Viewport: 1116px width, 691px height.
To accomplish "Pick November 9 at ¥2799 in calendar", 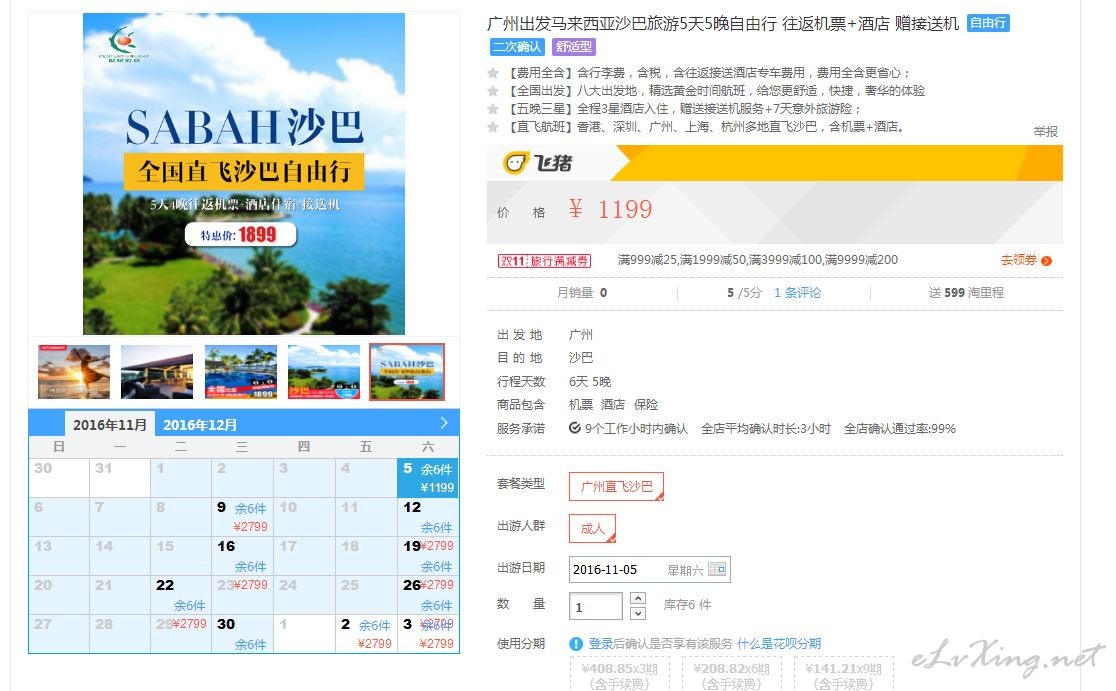I will pos(243,517).
